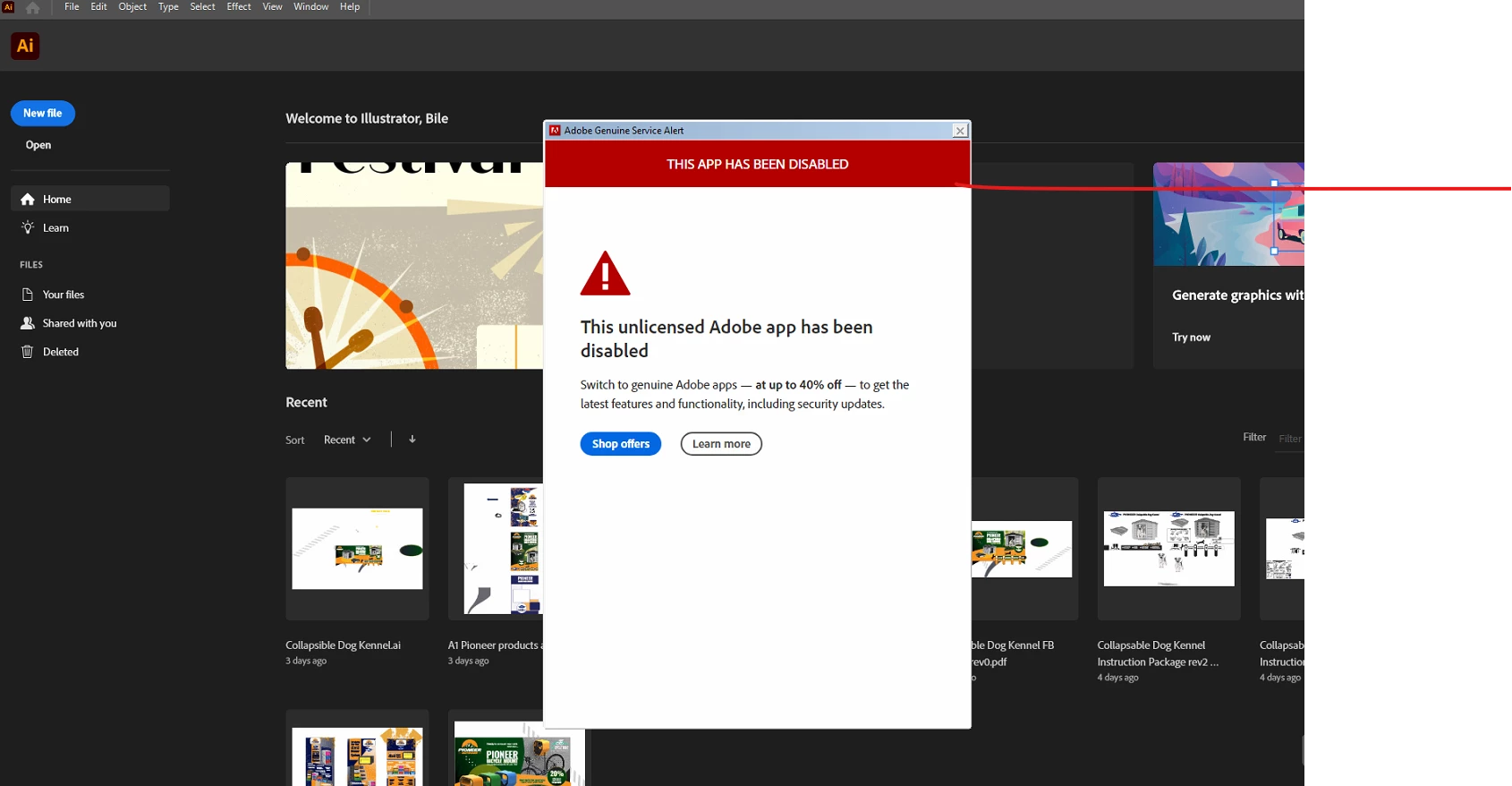Click the Illustrator Ai logo icon
Viewport: 1512px width, 786px height.
coord(25,46)
